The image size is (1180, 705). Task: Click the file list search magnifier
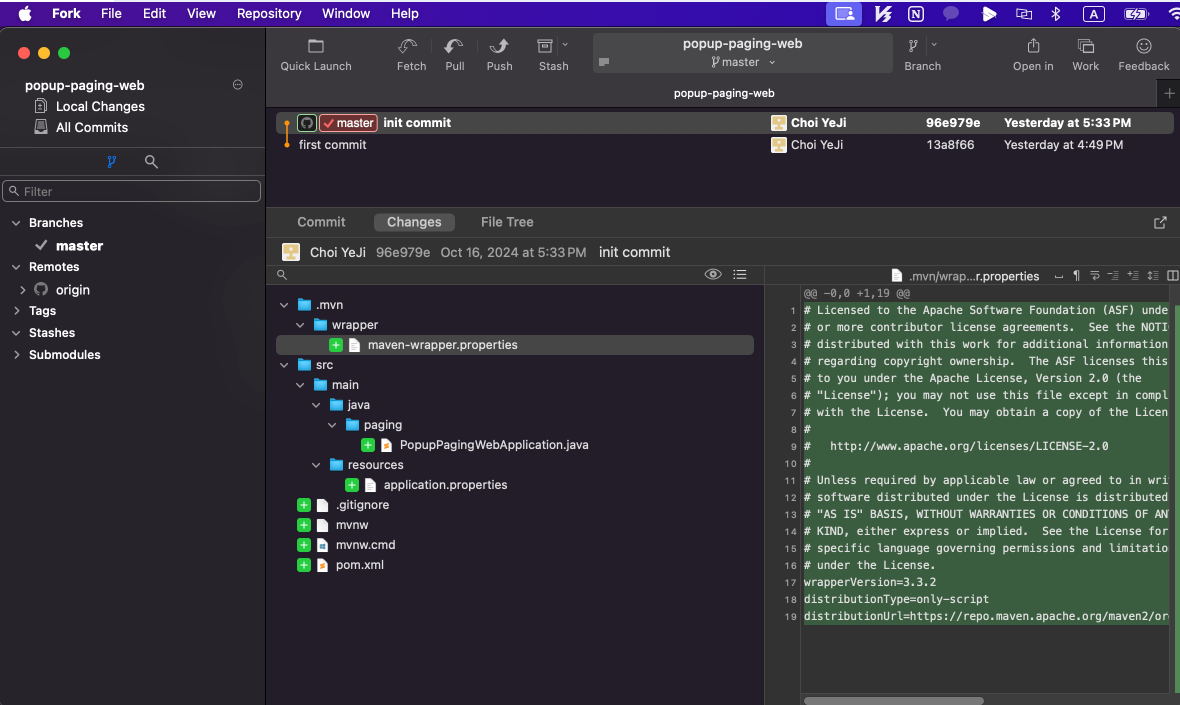[282, 275]
